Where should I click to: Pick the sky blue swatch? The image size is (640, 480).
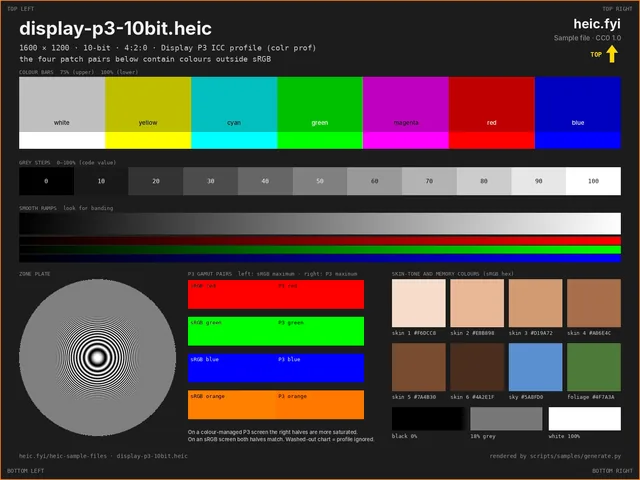(536, 367)
